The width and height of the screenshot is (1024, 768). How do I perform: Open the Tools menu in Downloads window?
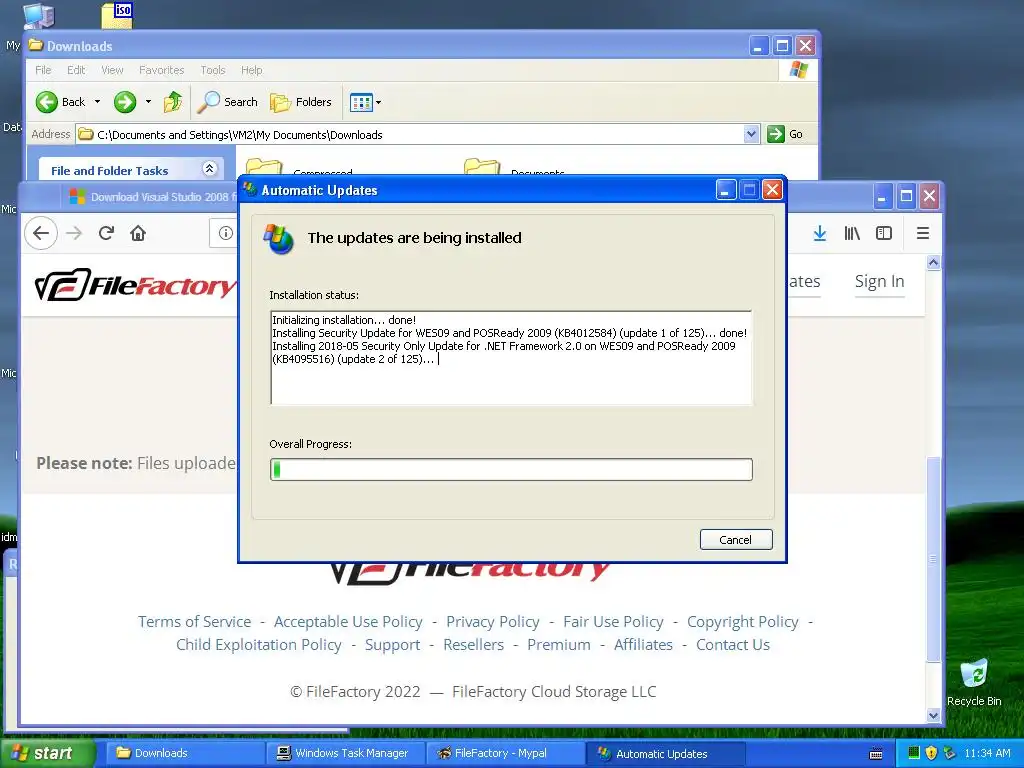(x=212, y=70)
